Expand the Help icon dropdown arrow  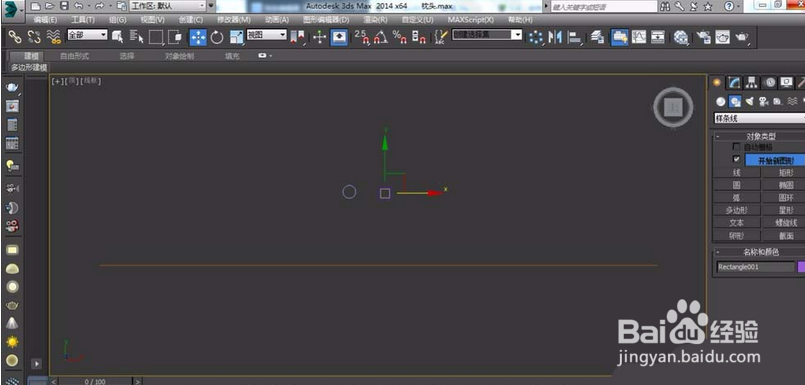pyautogui.click(x=739, y=7)
